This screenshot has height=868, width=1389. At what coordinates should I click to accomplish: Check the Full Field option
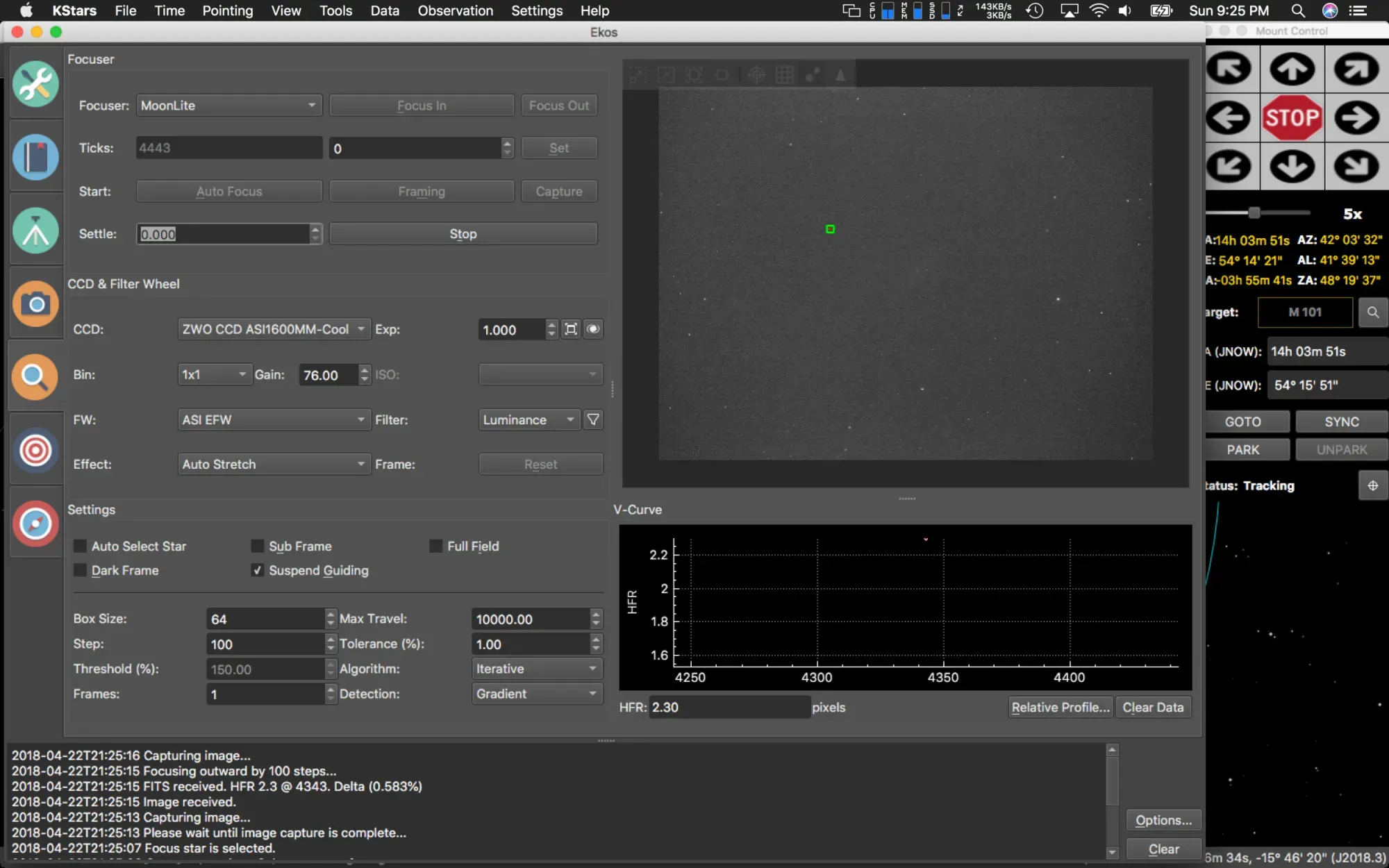tap(436, 546)
